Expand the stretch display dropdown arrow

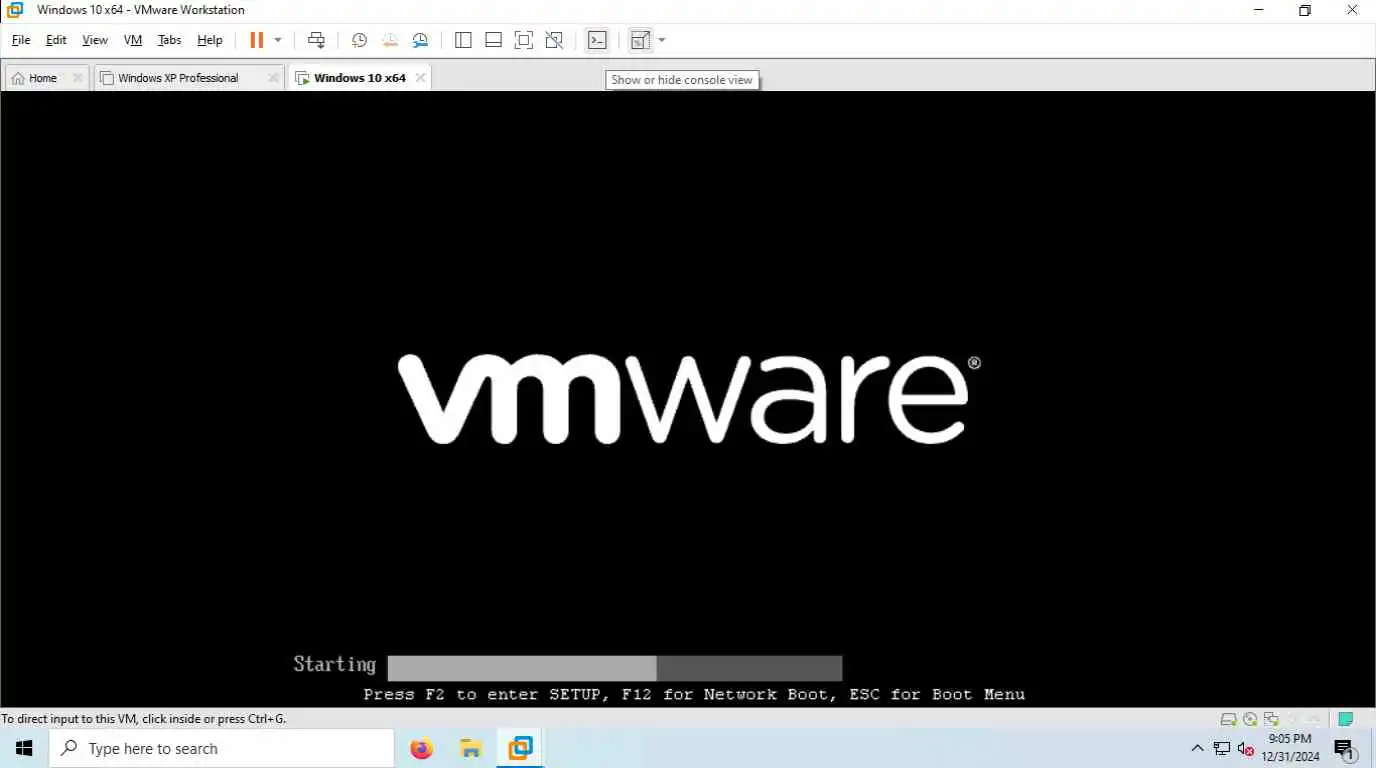662,40
